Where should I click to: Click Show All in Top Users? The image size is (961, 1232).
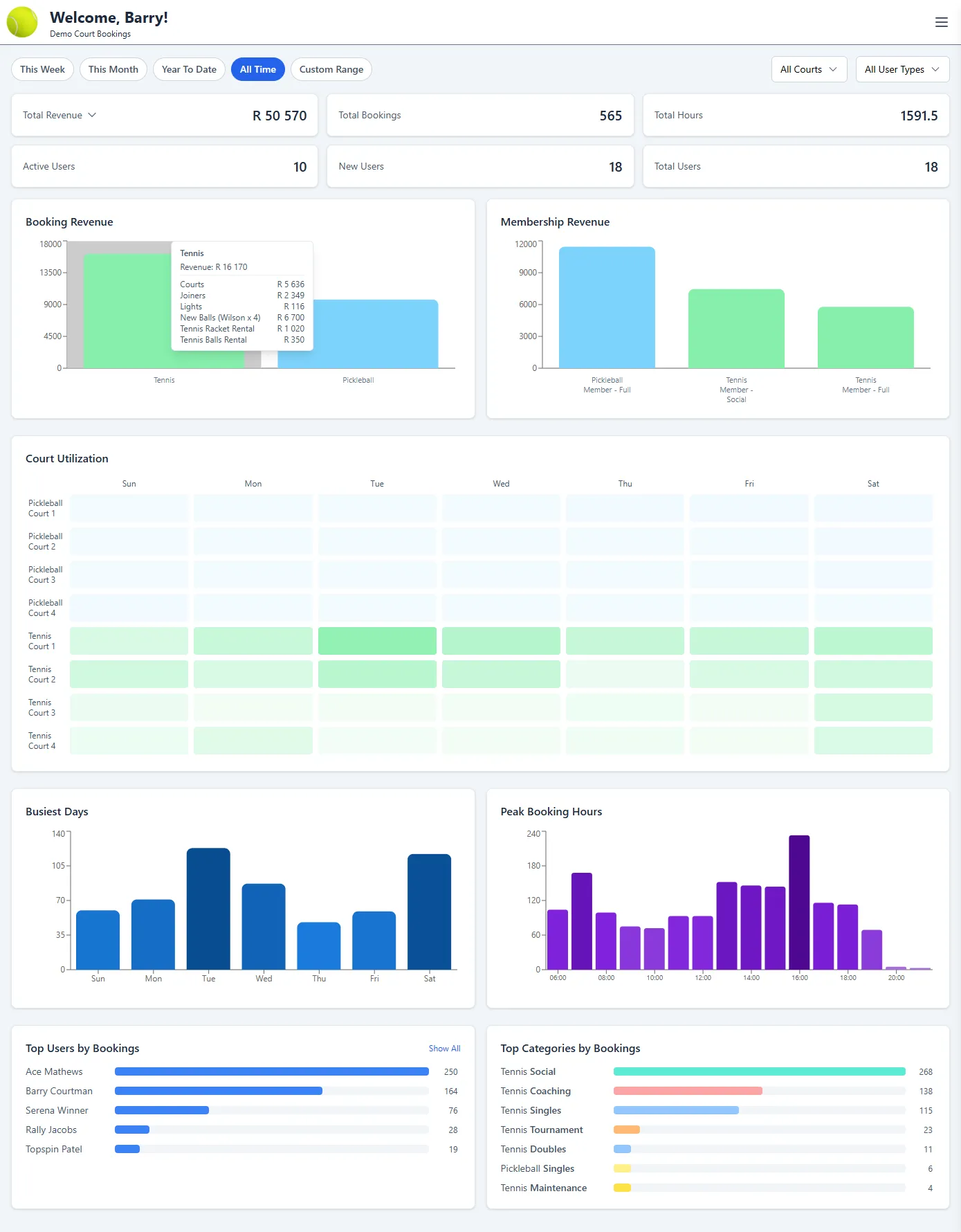[444, 1049]
